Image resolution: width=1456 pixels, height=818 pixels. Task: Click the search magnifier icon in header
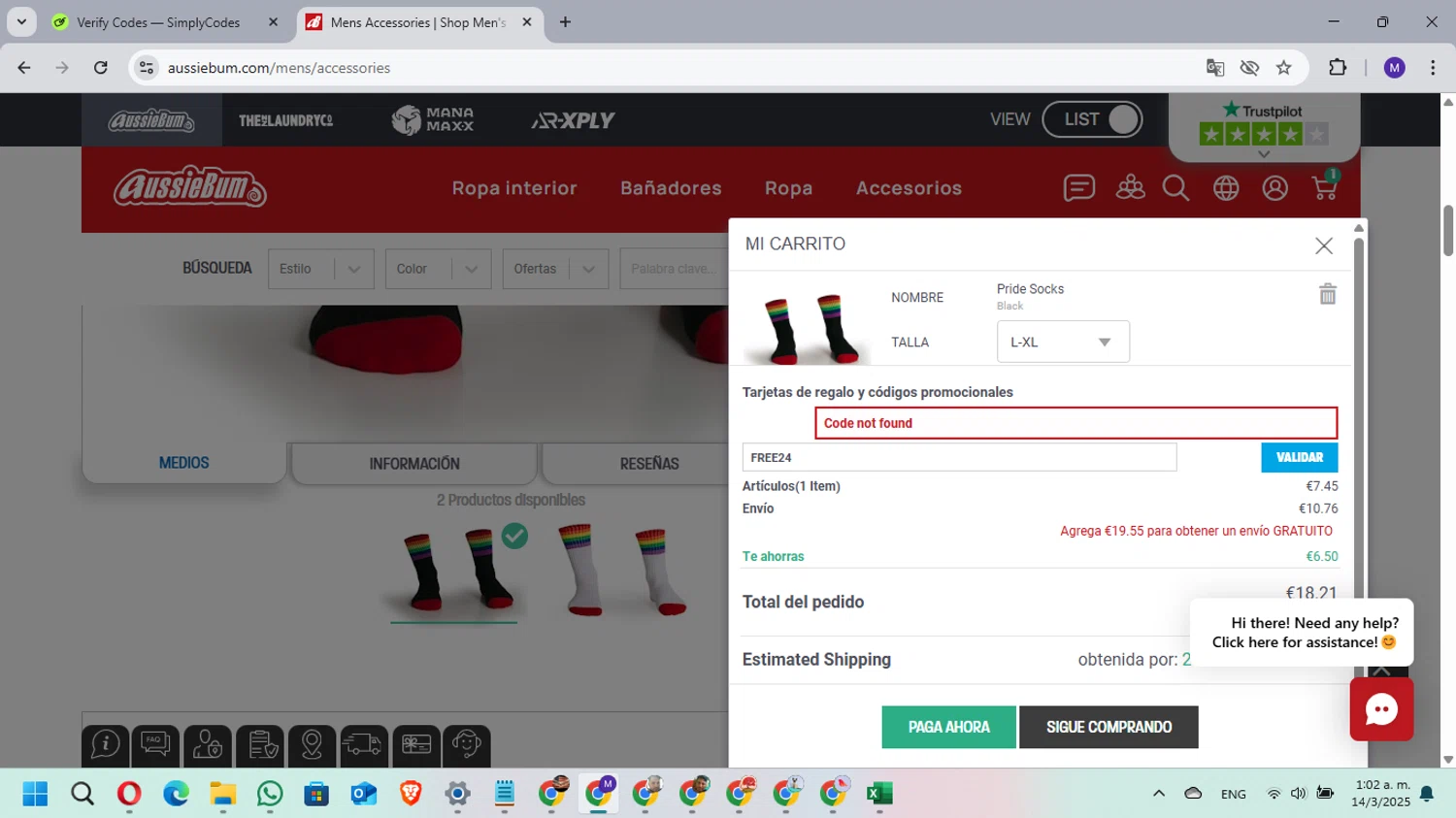point(1176,188)
